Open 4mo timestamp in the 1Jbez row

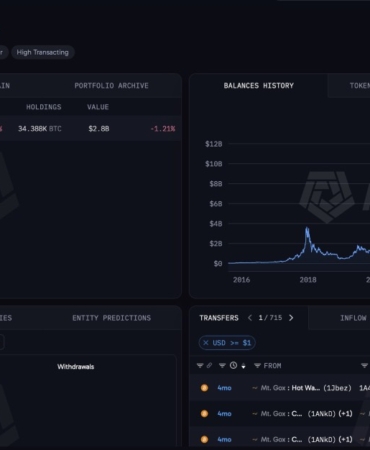(x=224, y=388)
